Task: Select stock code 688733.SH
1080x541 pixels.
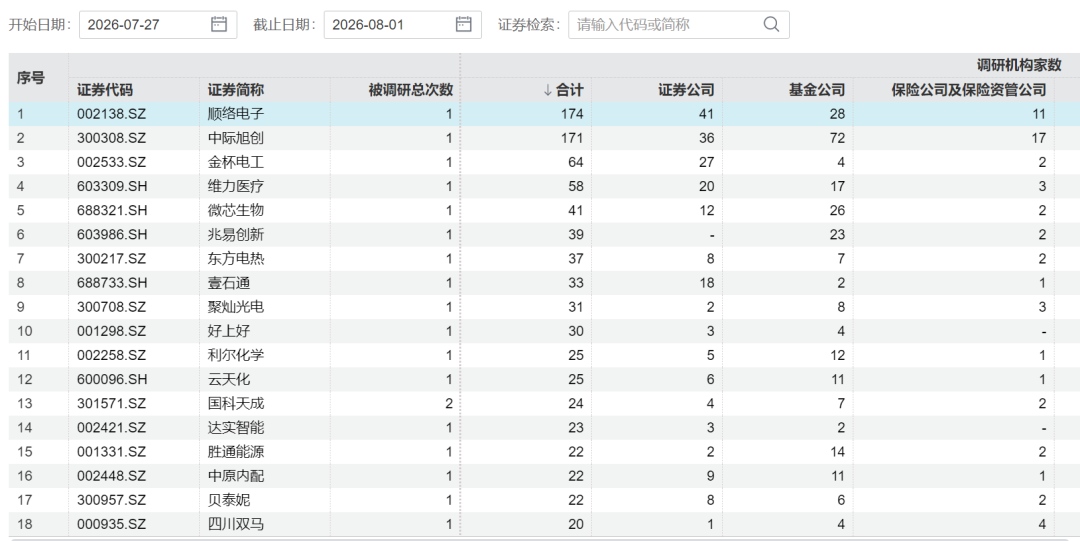Action: 112,283
